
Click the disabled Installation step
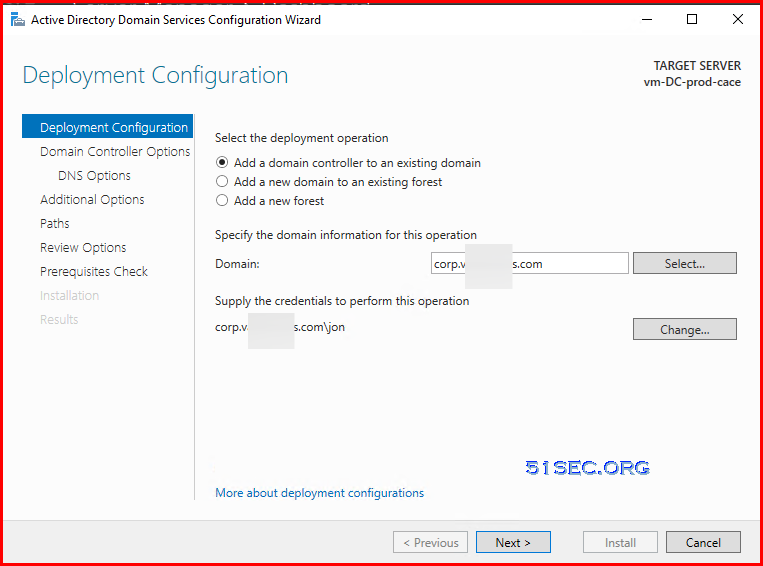click(69, 295)
